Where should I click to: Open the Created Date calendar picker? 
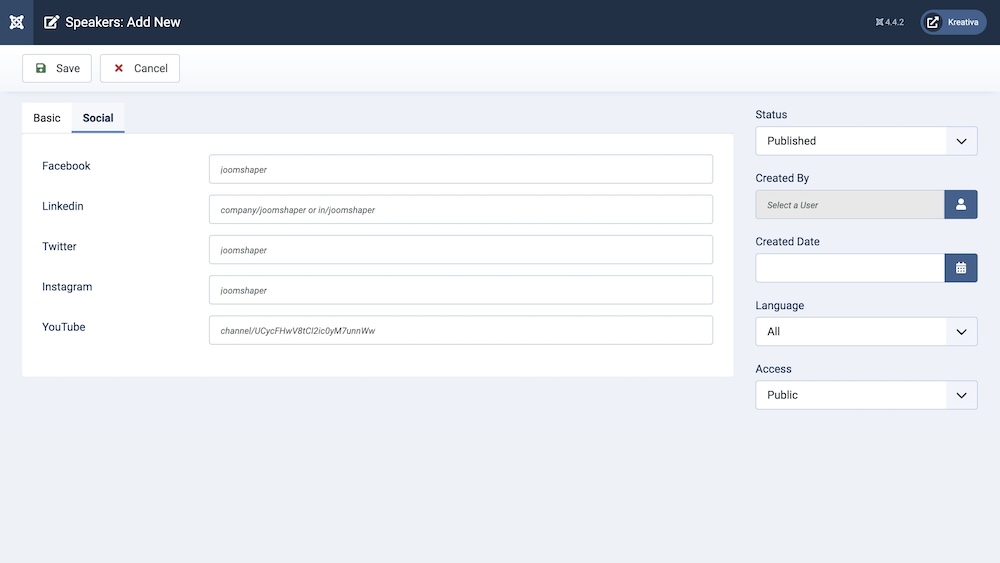[960, 268]
